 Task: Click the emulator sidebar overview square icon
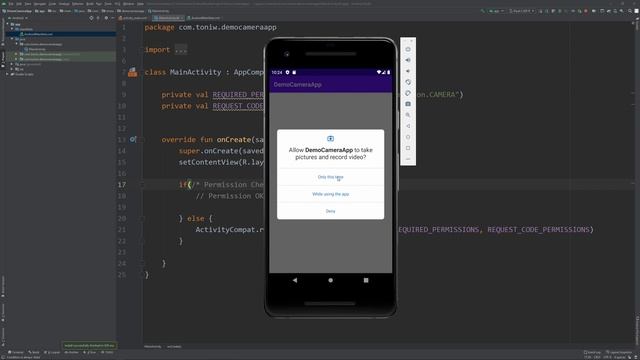(x=408, y=148)
